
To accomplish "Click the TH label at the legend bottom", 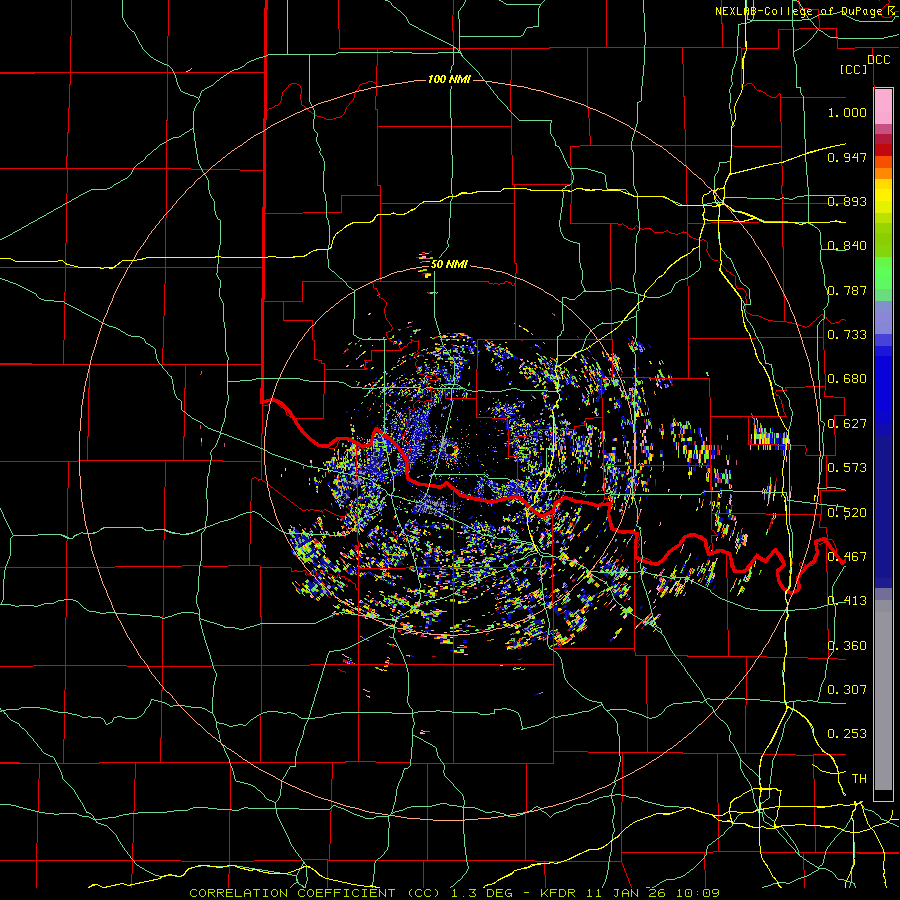I will pyautogui.click(x=859, y=779).
